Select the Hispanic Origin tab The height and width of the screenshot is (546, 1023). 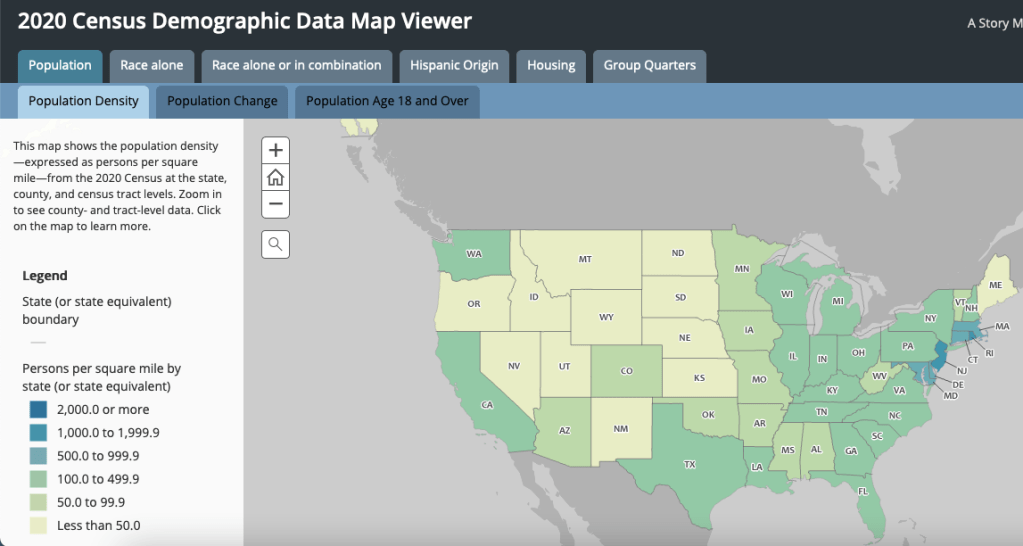(454, 66)
